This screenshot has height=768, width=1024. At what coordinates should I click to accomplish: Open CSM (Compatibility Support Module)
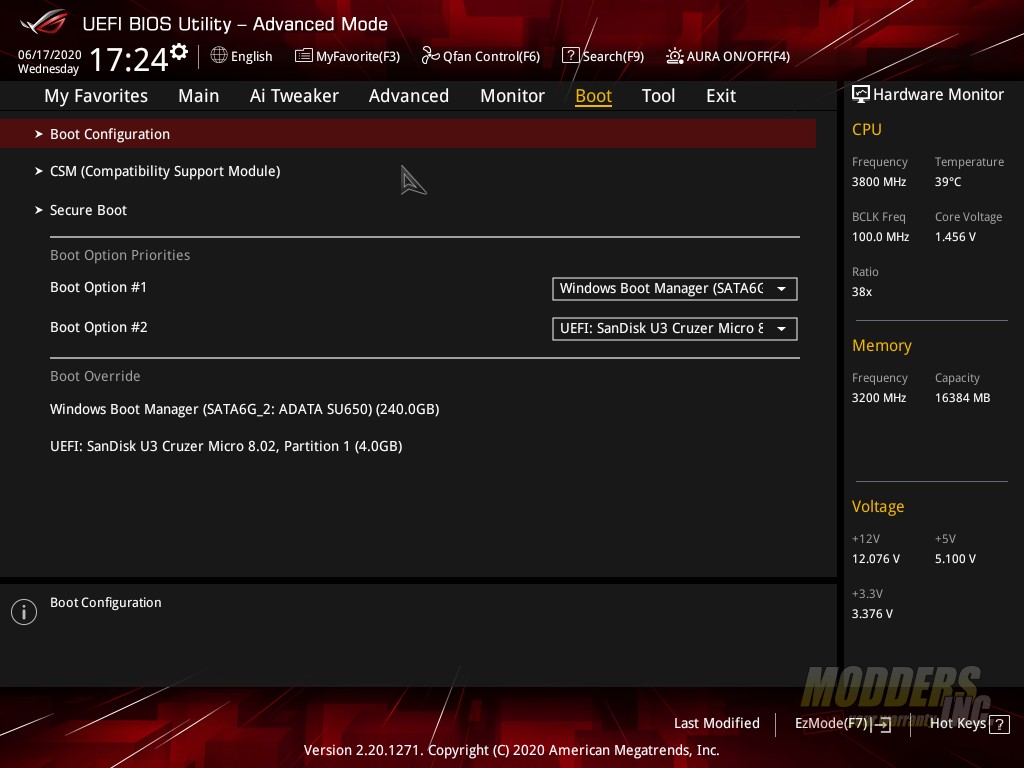point(165,171)
